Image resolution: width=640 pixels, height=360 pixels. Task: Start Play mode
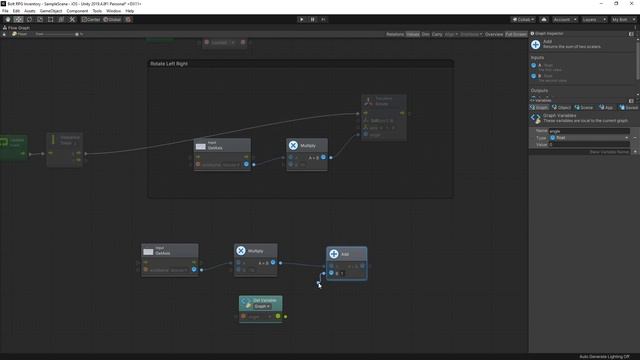(302, 19)
